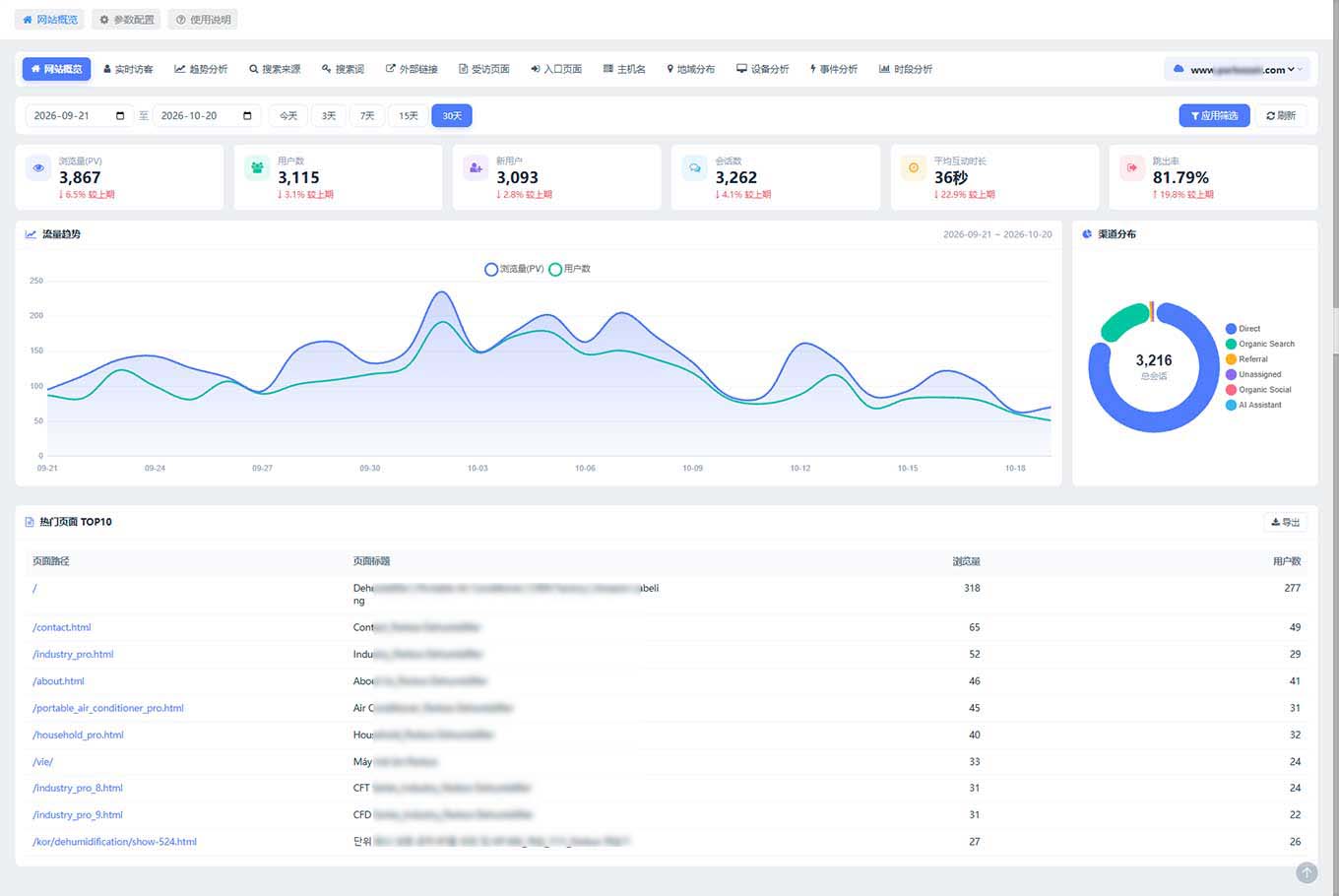Viewport: 1339px width, 896px height.
Task: Export the top pages with 导出
Action: [x=1285, y=522]
